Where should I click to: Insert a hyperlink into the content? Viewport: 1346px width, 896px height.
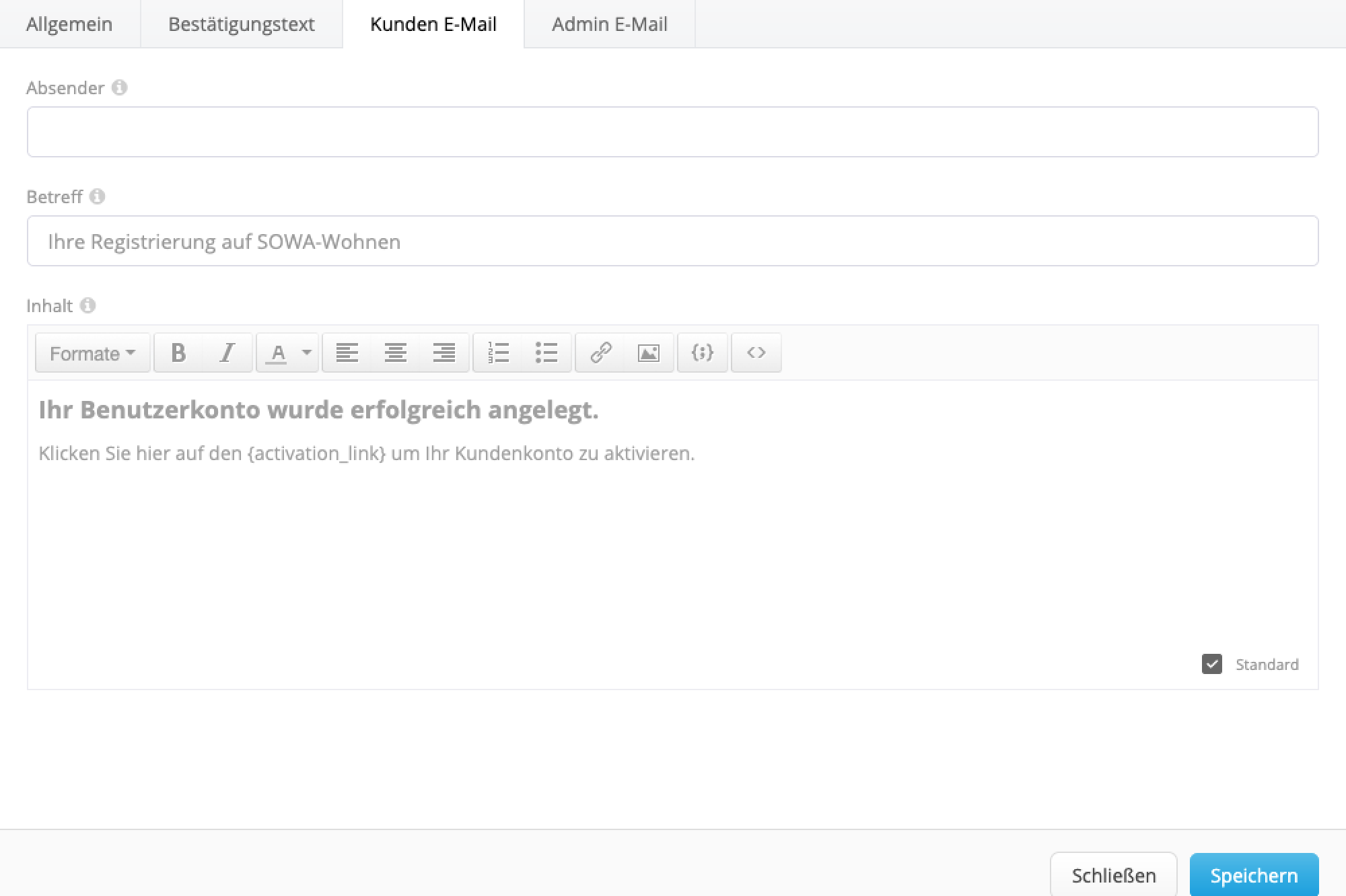tap(600, 352)
